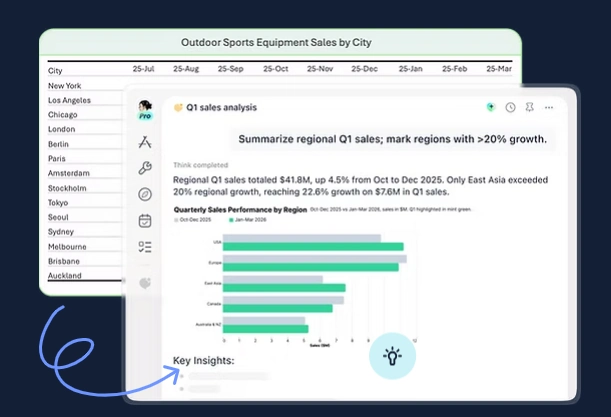Screen dimensions: 611x417
Task: Select the '25-Jan' column header
Action: tap(410, 69)
